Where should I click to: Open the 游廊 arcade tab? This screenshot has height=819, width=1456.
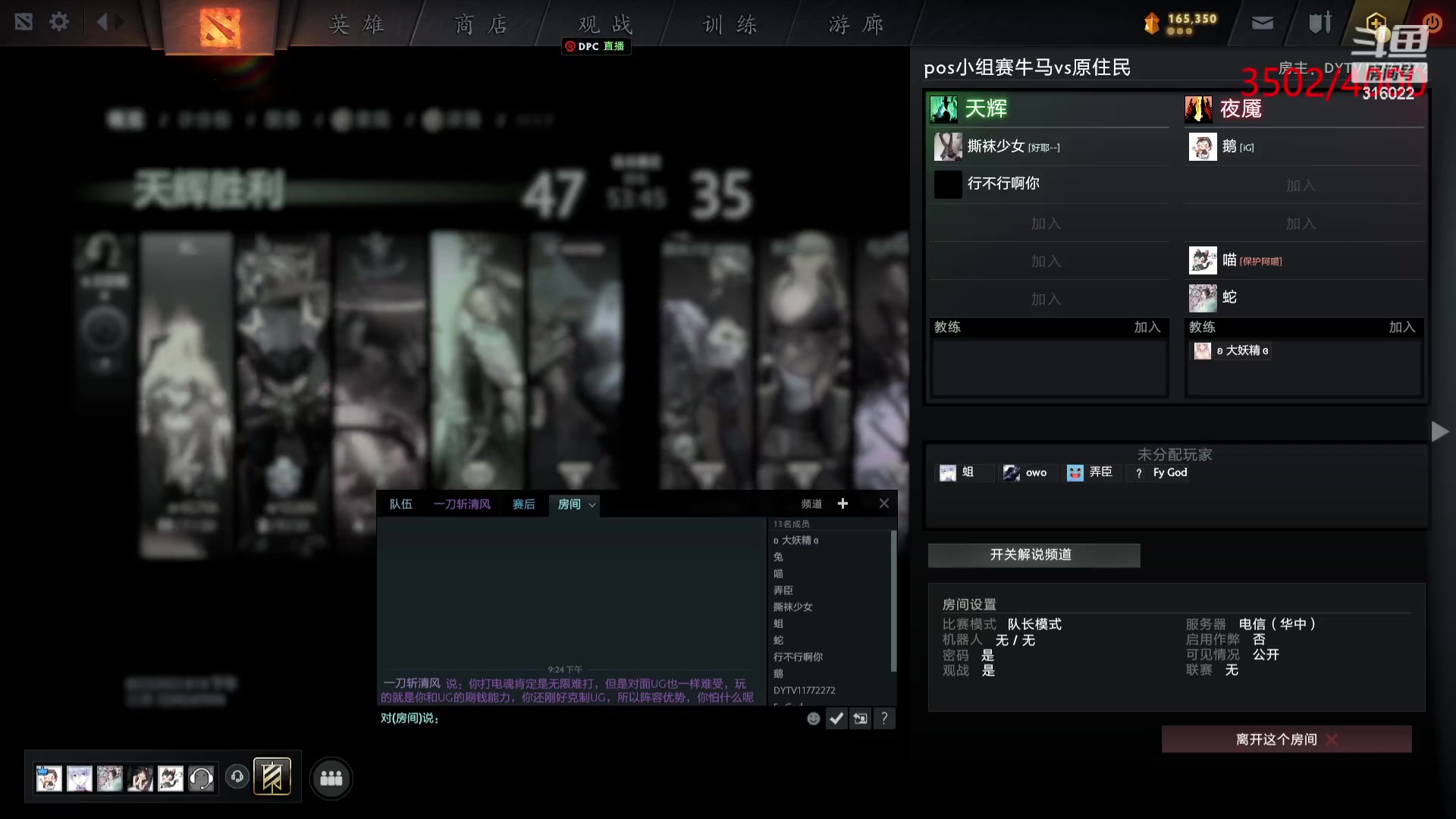click(856, 24)
